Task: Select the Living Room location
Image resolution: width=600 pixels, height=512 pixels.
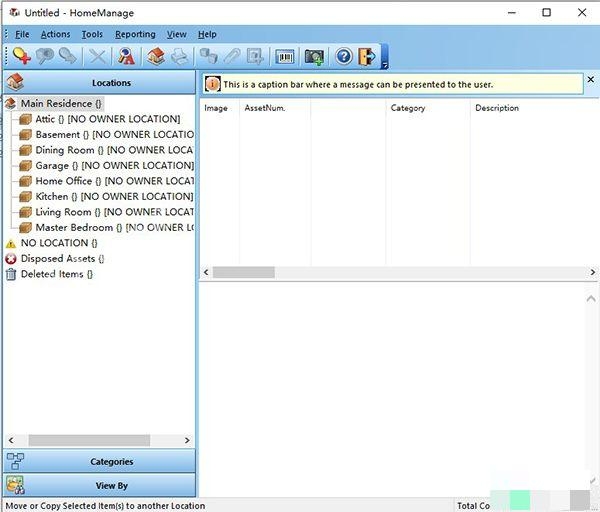Action: [114, 212]
